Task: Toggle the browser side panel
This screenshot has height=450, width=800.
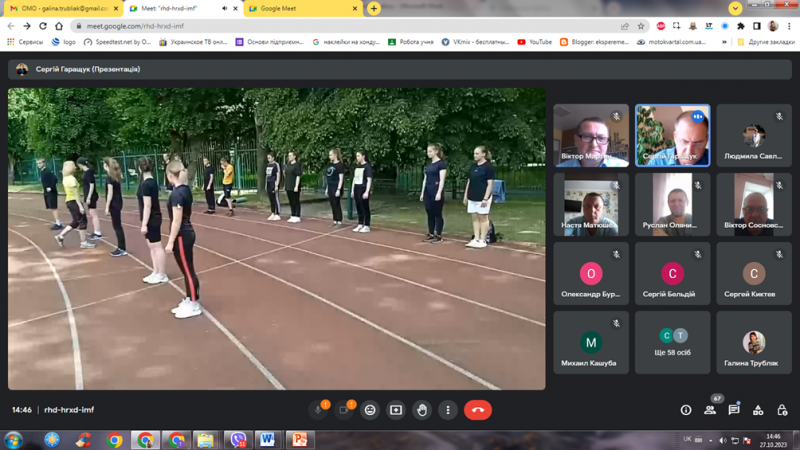Action: pos(757,26)
